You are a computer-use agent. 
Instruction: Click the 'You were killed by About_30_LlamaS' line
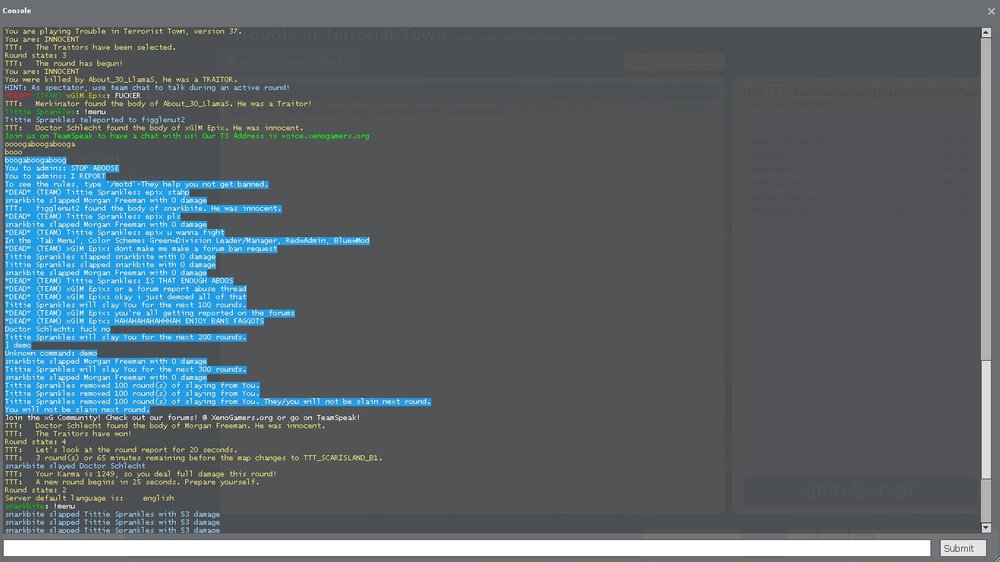[x=121, y=80]
